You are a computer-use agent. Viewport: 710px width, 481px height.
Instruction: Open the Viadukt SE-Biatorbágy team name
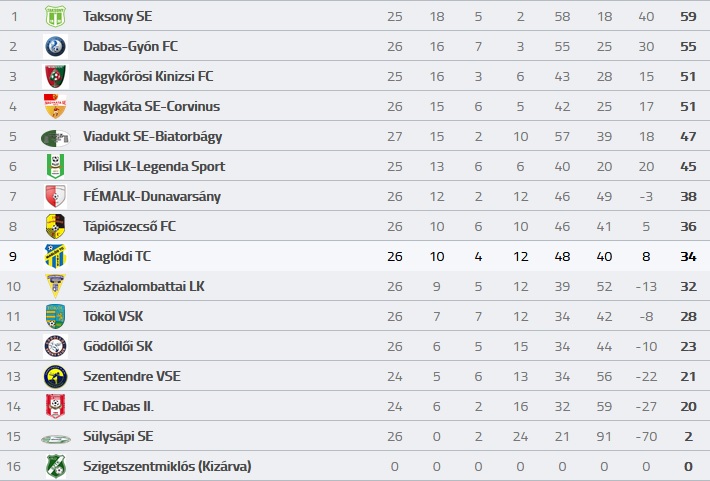click(x=153, y=137)
